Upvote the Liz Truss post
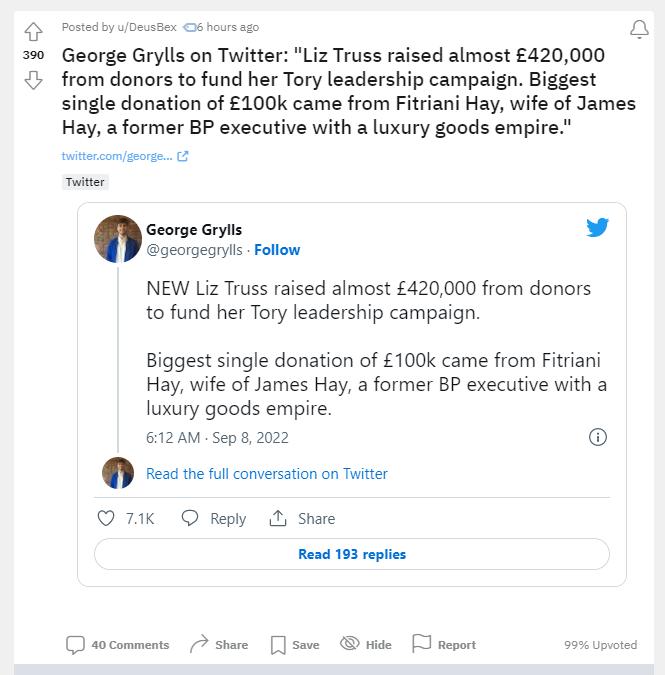This screenshot has height=675, width=665. pyautogui.click(x=33, y=31)
